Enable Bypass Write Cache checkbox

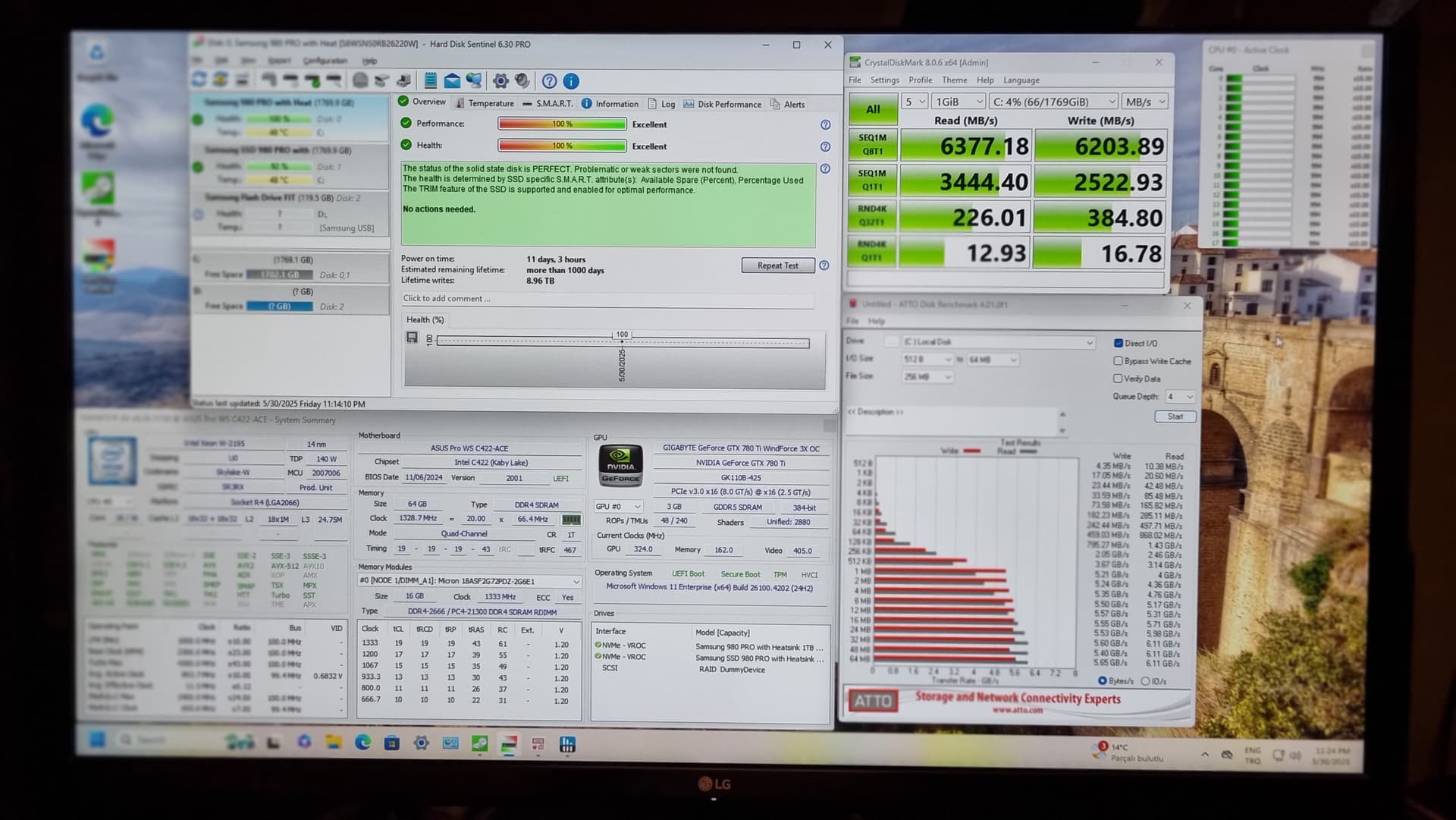click(x=1118, y=361)
